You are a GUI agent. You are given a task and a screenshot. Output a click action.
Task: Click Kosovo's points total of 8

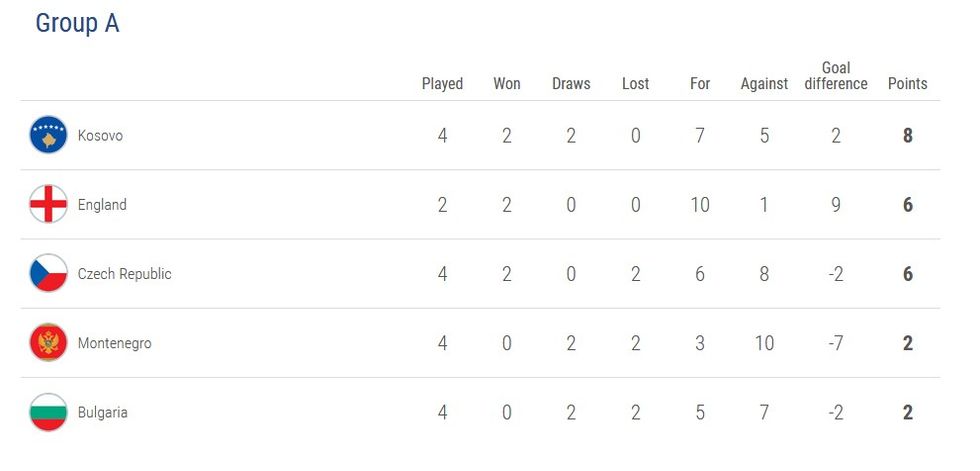[x=908, y=135]
